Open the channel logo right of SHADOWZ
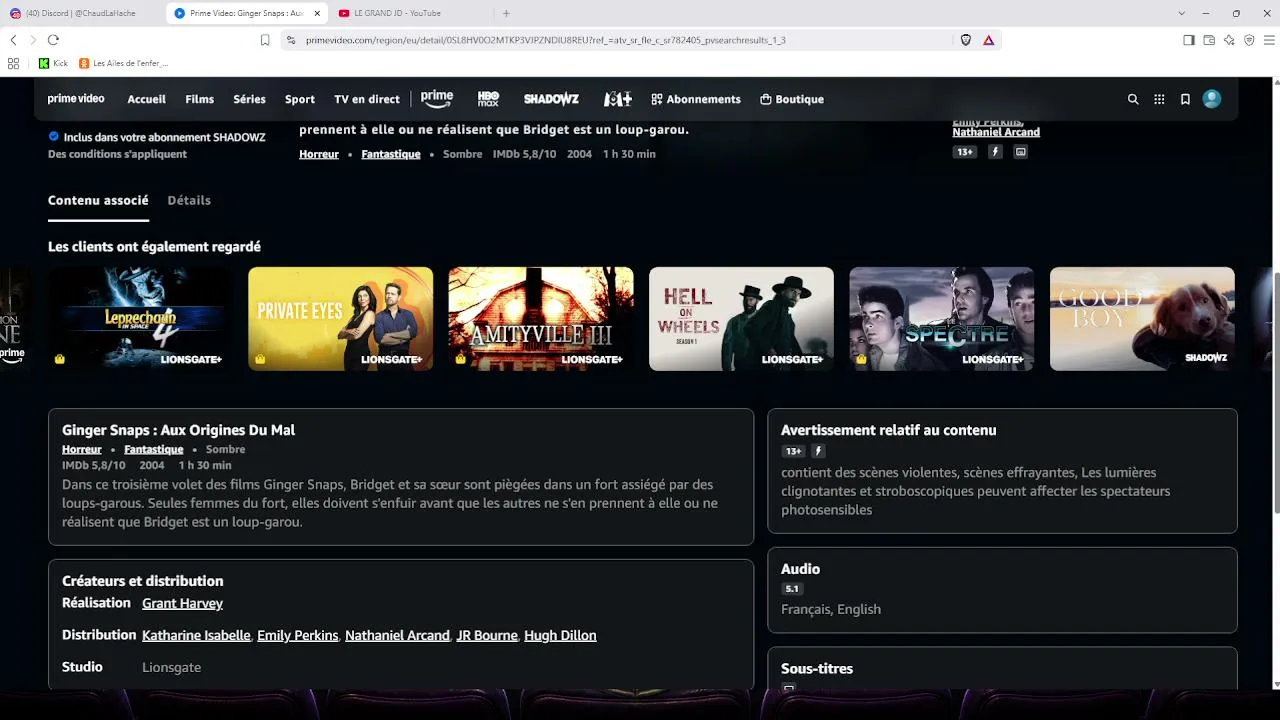 [617, 99]
